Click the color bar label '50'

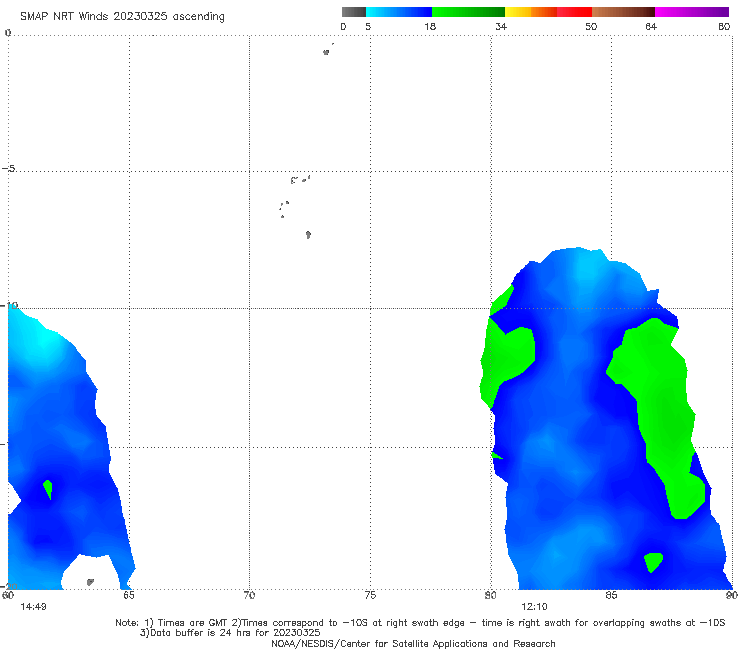point(591,26)
